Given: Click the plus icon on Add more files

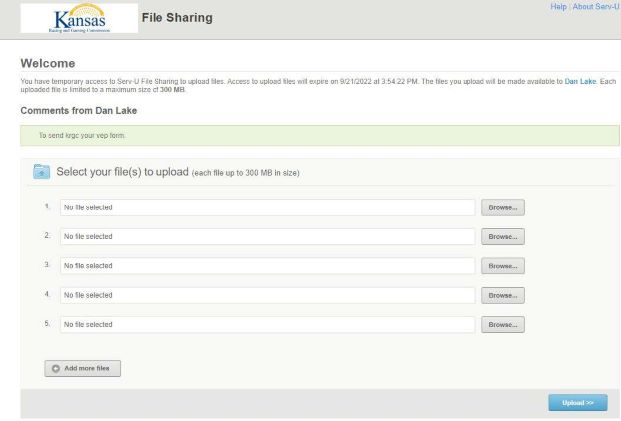Looking at the screenshot, I should (x=56, y=369).
